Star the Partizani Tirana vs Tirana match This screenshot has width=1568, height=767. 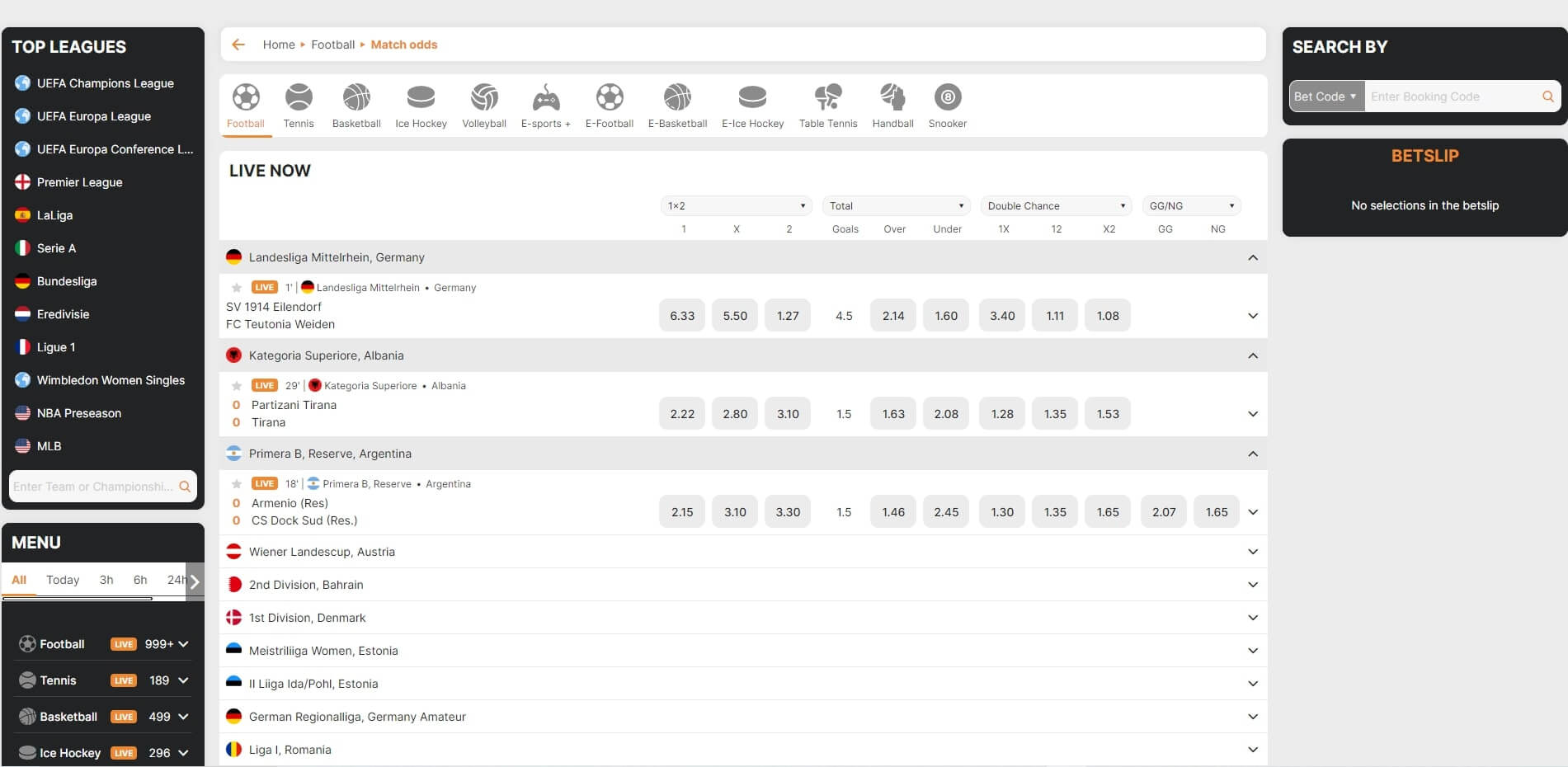click(236, 385)
